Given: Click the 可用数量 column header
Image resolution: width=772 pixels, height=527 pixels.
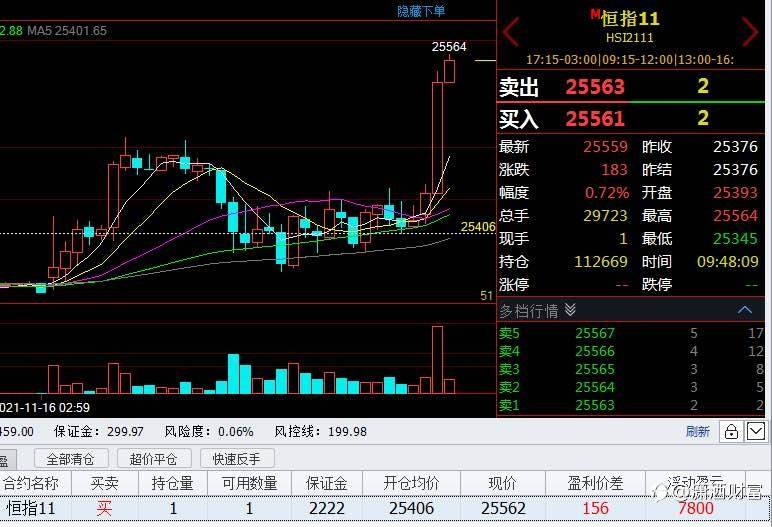Looking at the screenshot, I should [x=250, y=483].
